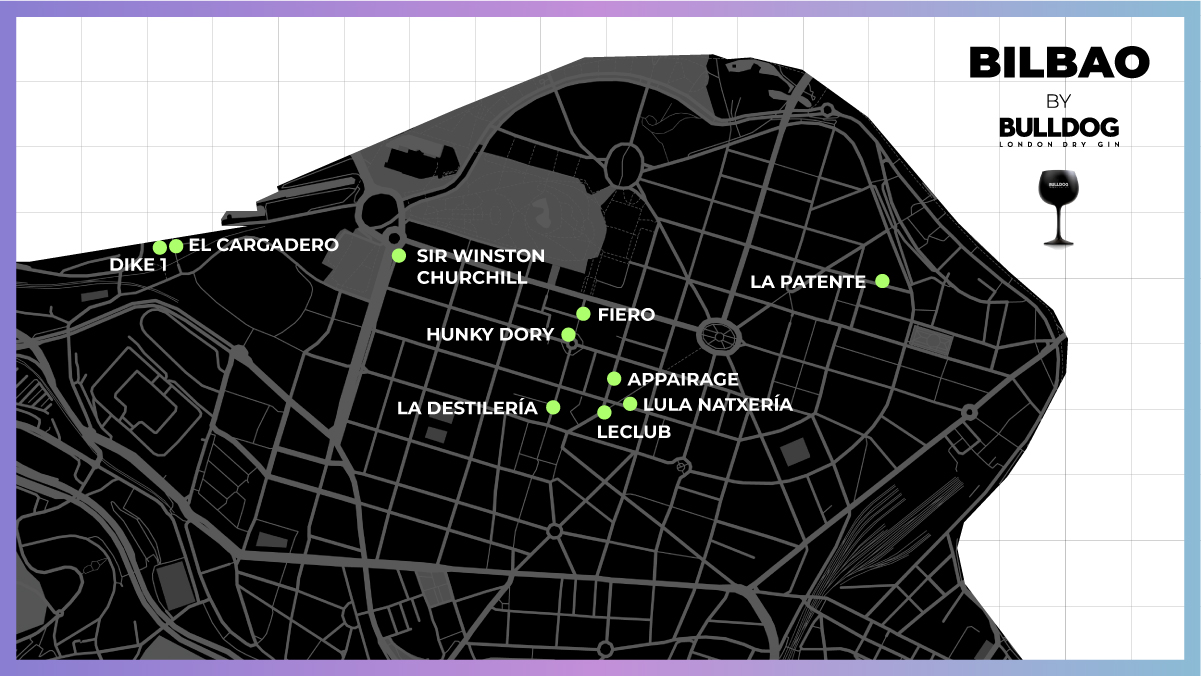
Task: Click the El Cargadero green marker dot
Action: tap(176, 246)
